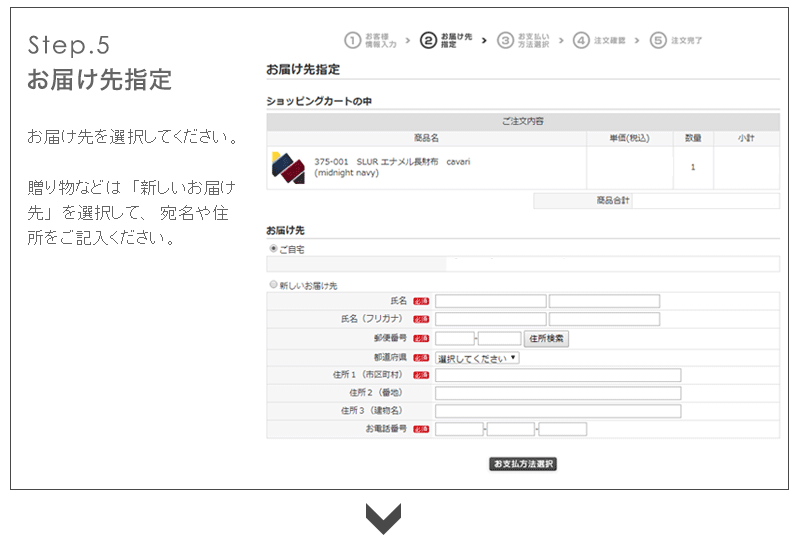Image resolution: width=800 pixels, height=550 pixels.
Task: Click the SLUR wallet product thumbnail
Action: (x=288, y=167)
